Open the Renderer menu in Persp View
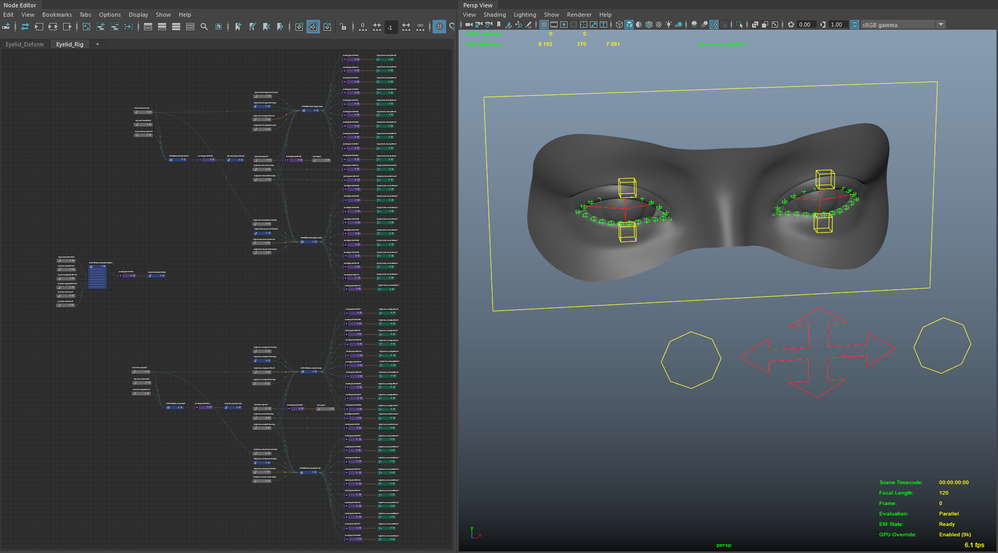The width and height of the screenshot is (998, 553). pyautogui.click(x=579, y=15)
